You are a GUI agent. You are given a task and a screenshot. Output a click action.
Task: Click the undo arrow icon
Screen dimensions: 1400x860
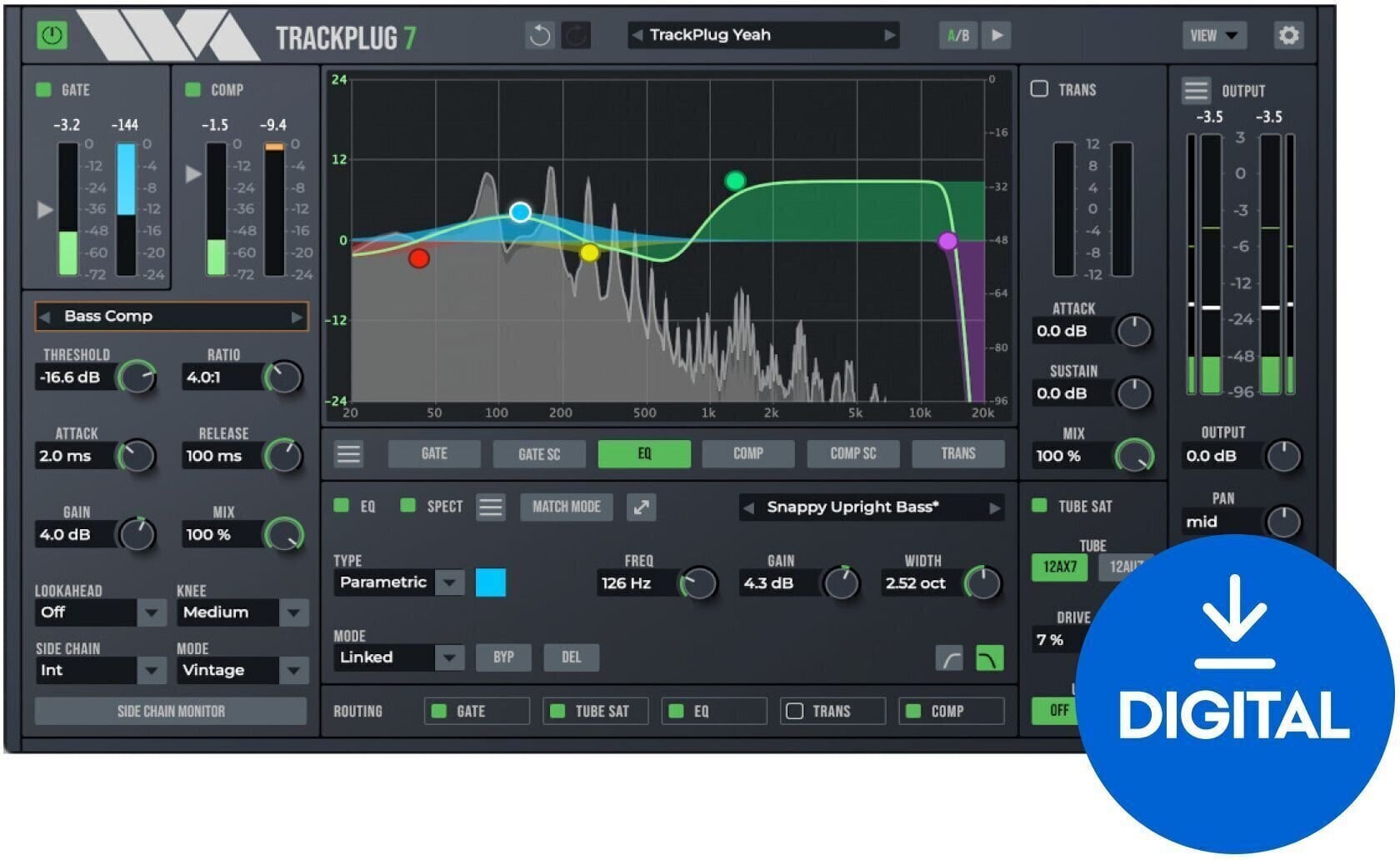click(539, 35)
